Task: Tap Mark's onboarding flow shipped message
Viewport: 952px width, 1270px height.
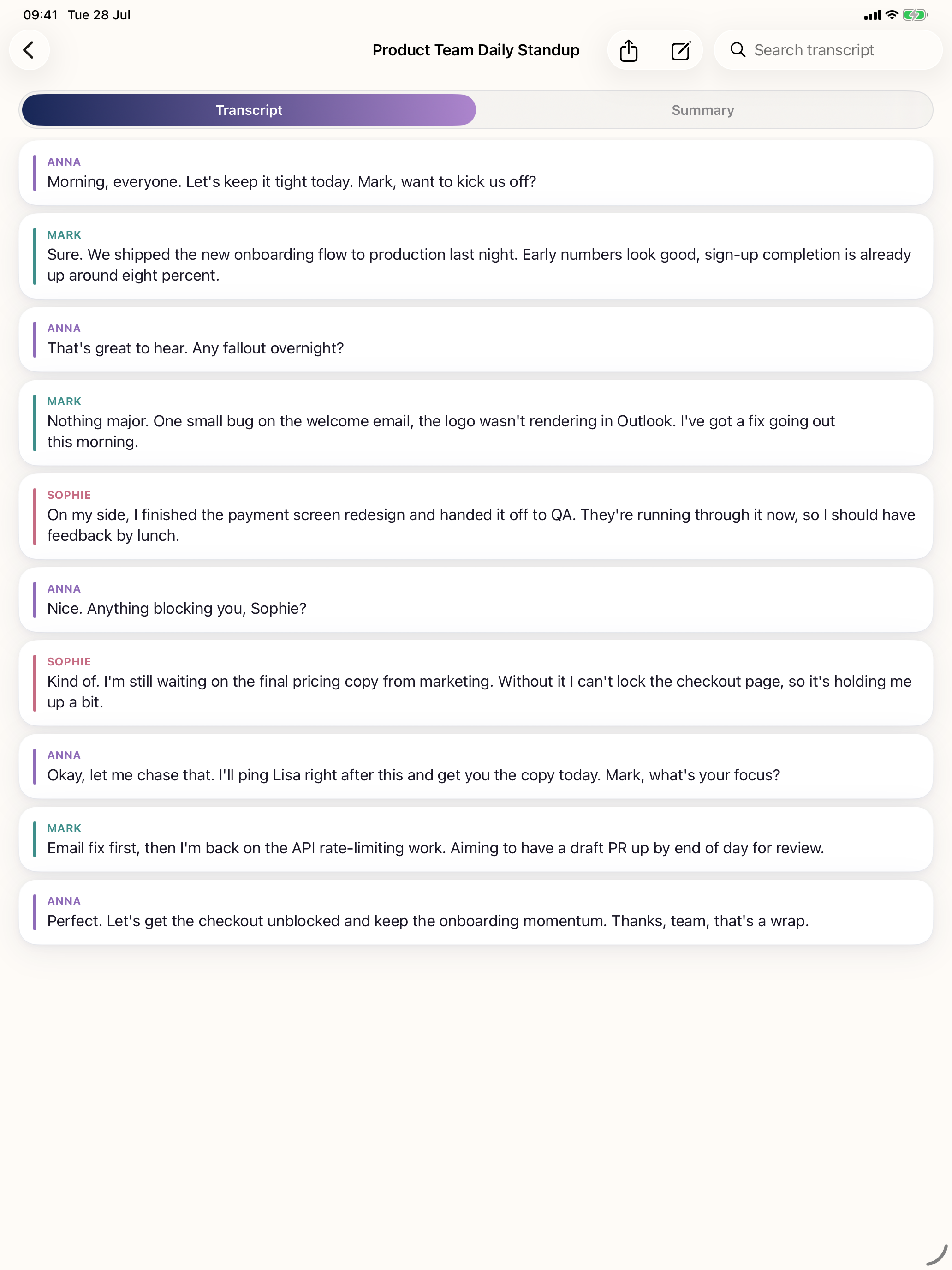Action: click(476, 256)
